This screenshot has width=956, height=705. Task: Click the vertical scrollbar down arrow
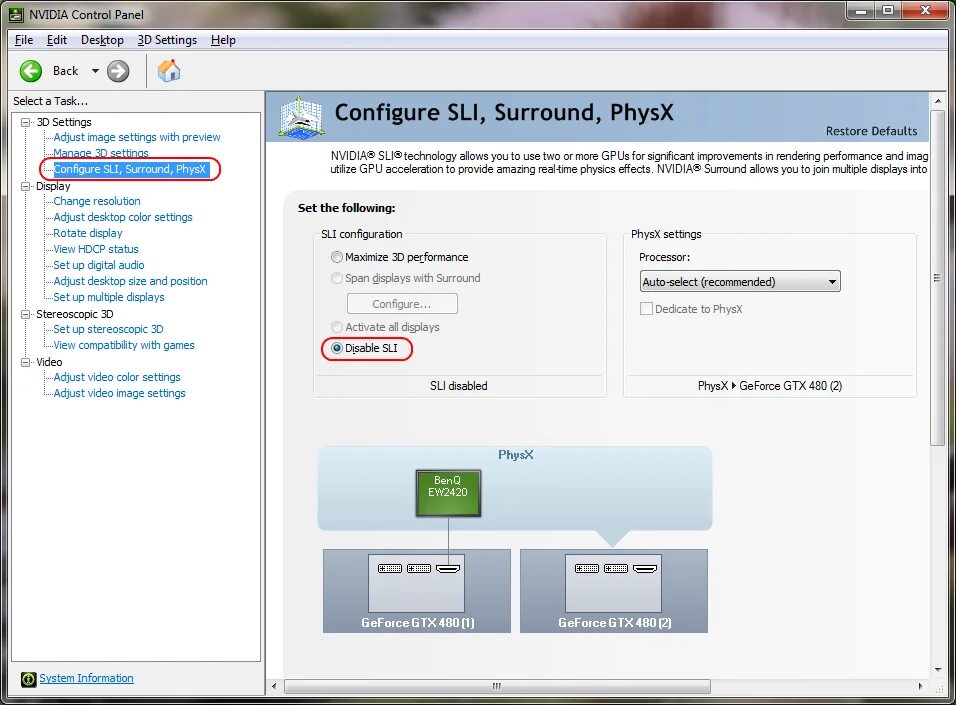(x=938, y=669)
